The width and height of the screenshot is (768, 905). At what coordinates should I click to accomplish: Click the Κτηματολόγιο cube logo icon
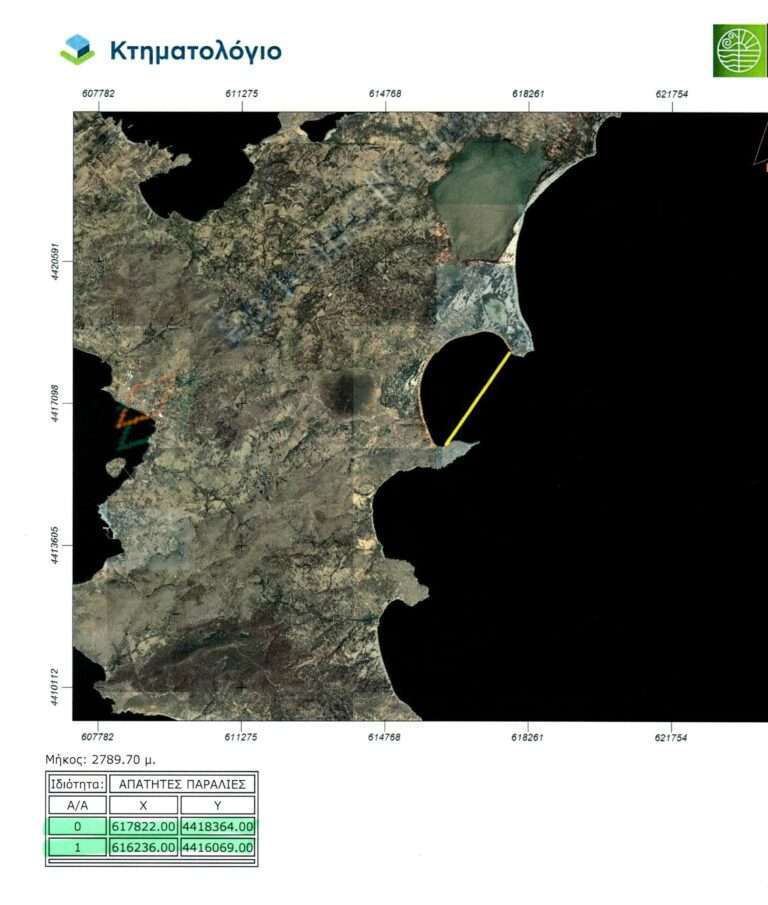tap(77, 49)
